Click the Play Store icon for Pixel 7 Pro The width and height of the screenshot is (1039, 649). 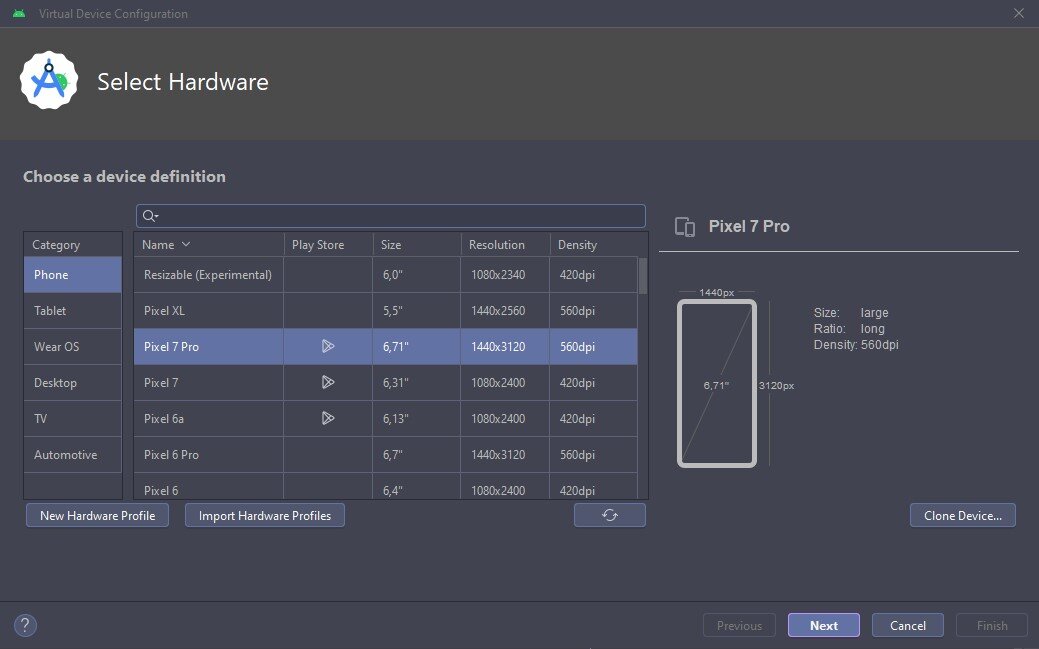pos(328,346)
